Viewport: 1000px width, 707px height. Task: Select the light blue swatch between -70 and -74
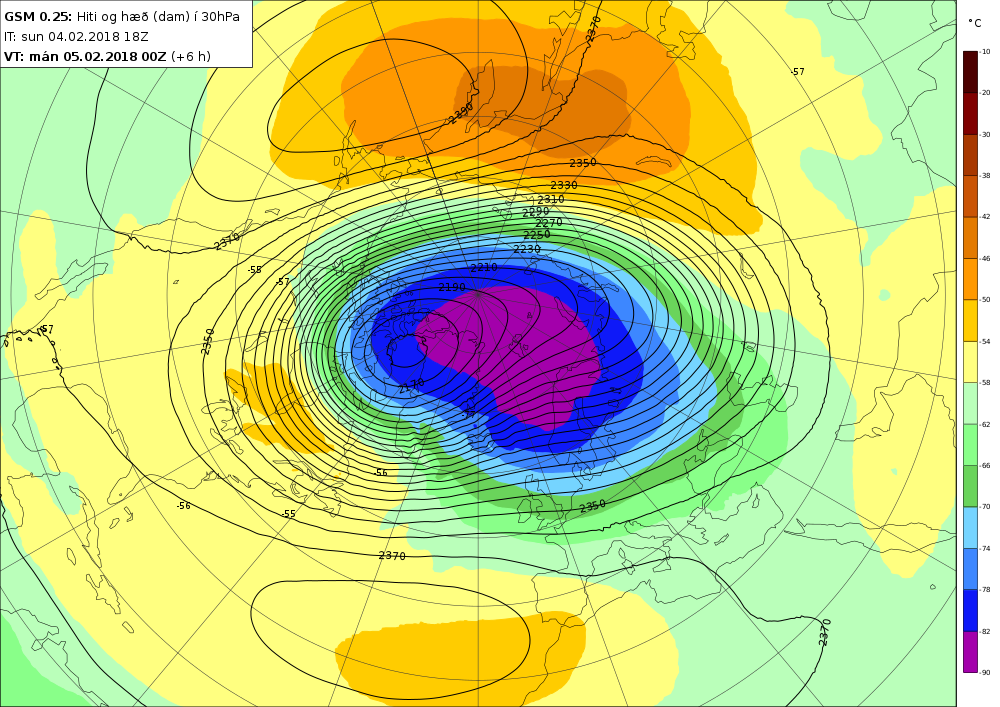click(x=970, y=527)
